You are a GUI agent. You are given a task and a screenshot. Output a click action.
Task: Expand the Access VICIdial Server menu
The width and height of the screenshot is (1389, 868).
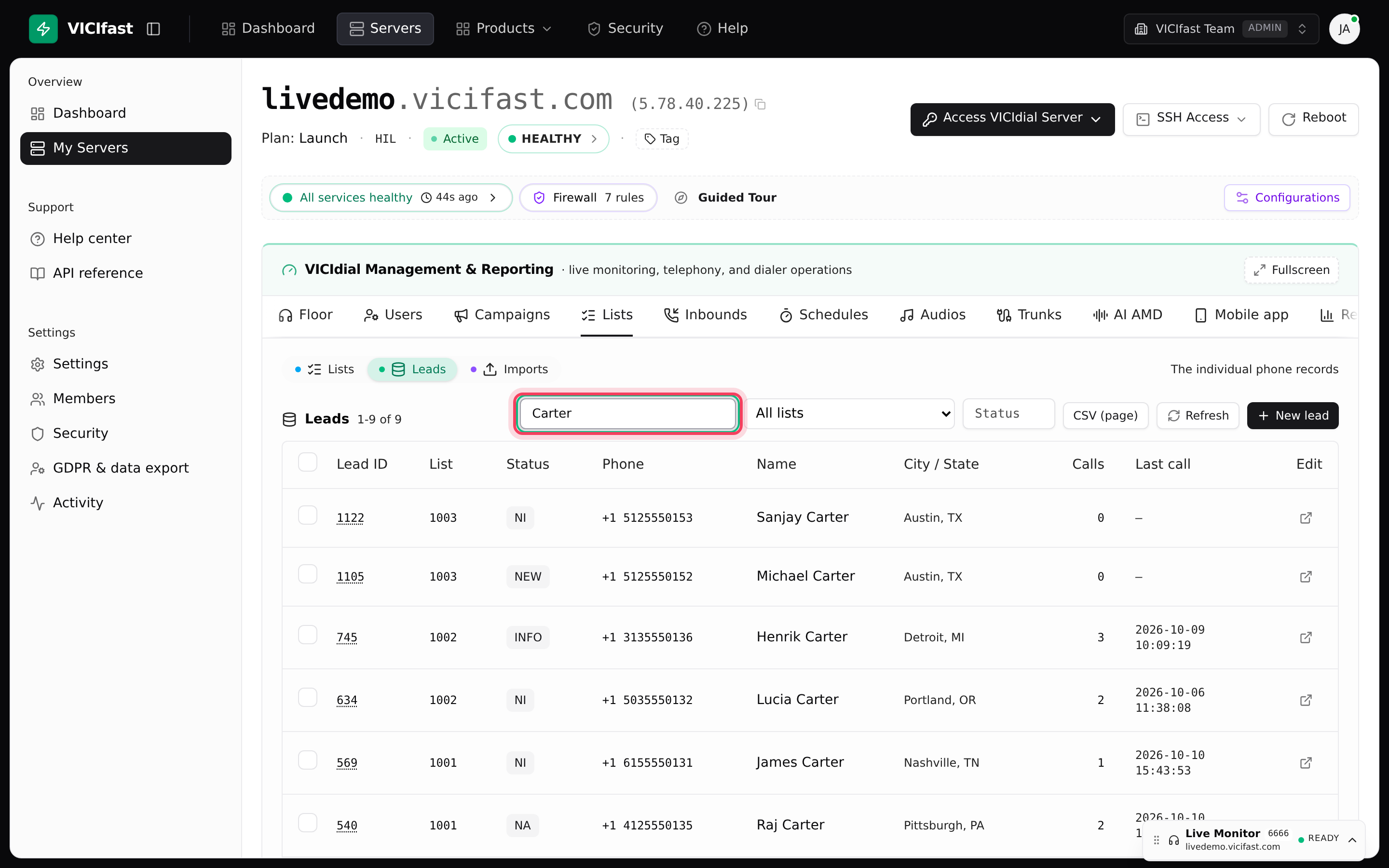click(1012, 119)
